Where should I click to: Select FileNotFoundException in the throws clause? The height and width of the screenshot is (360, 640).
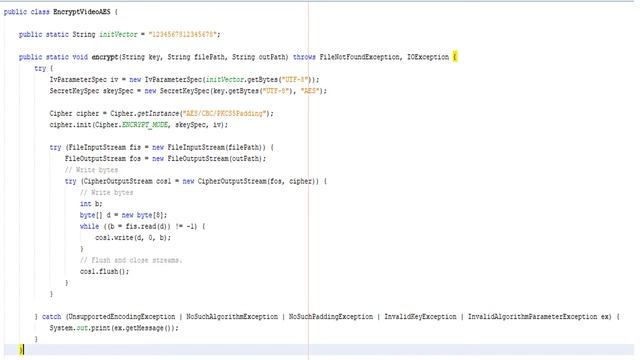pos(359,57)
